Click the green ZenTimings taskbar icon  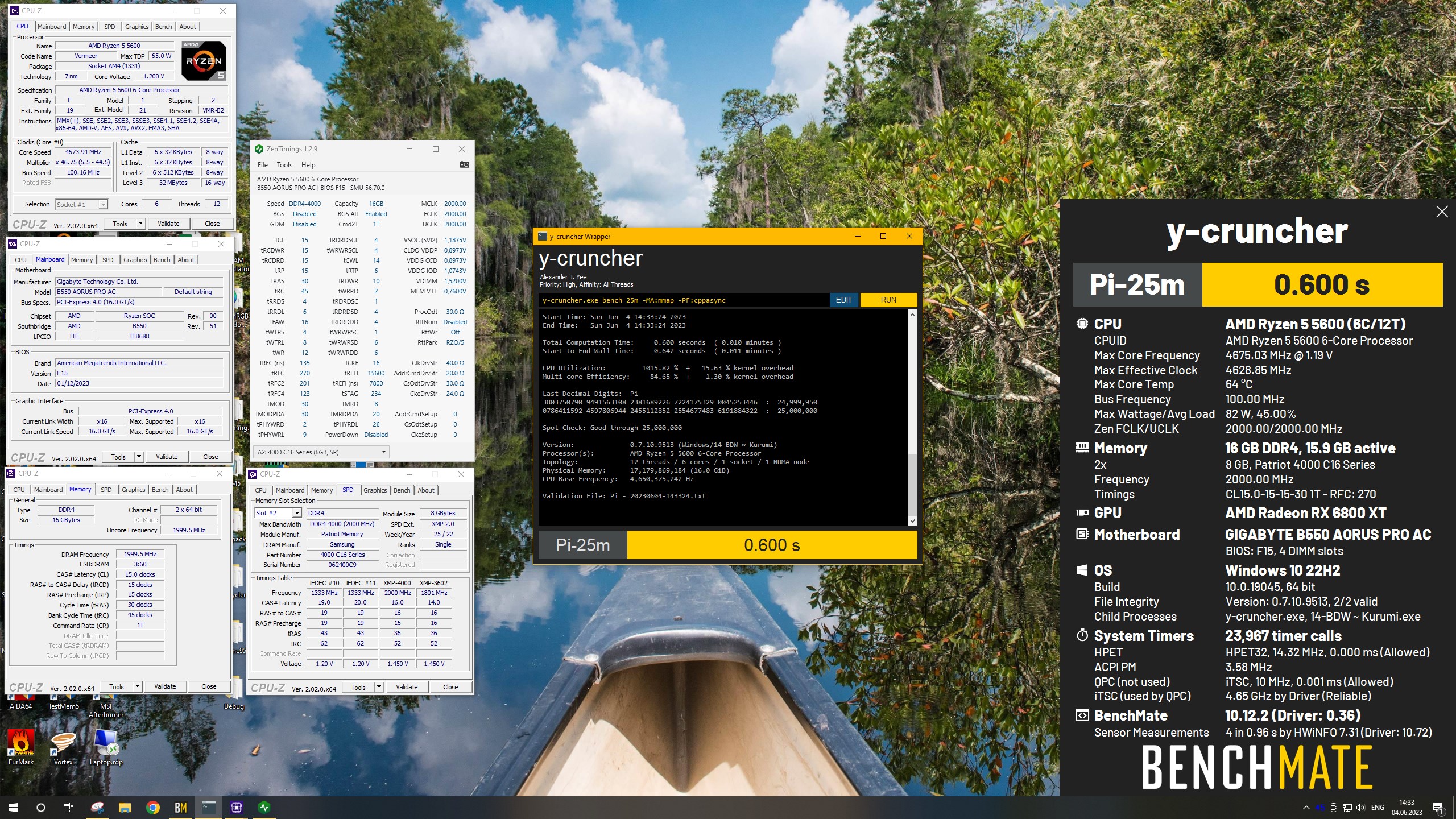coord(264,808)
